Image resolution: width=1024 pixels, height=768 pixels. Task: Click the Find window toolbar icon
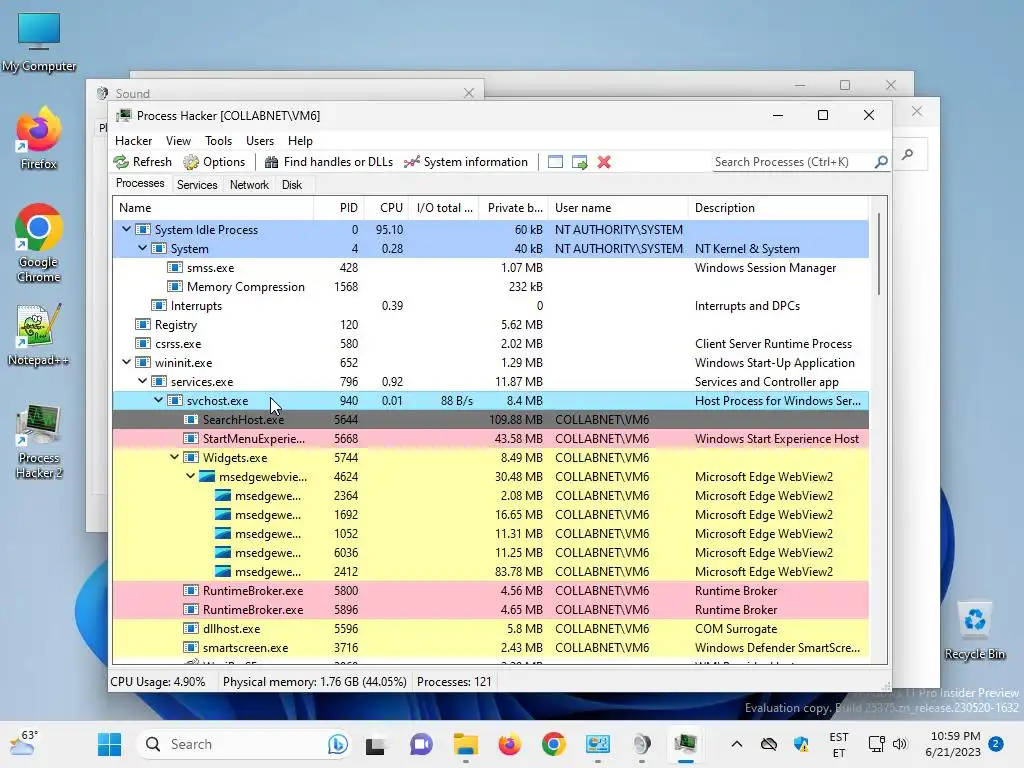[555, 162]
